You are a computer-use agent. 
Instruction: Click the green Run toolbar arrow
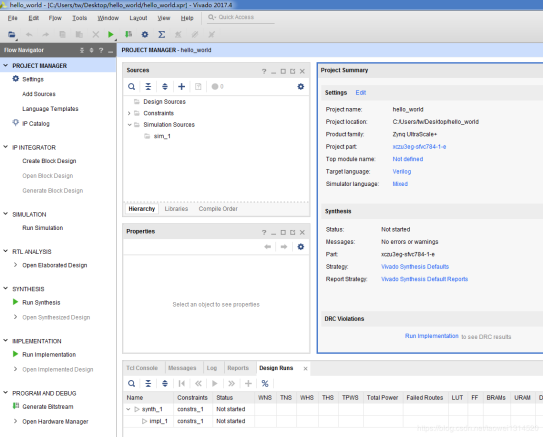click(111, 34)
